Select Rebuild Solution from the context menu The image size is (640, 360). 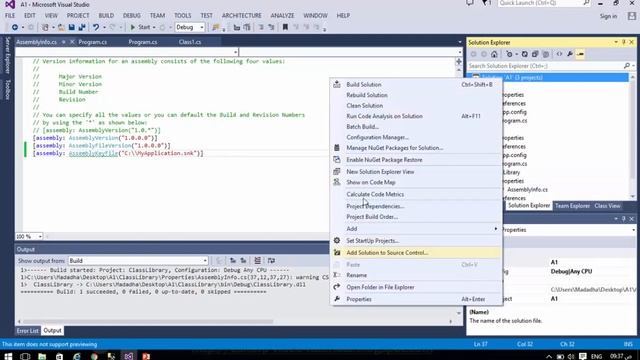point(416,95)
